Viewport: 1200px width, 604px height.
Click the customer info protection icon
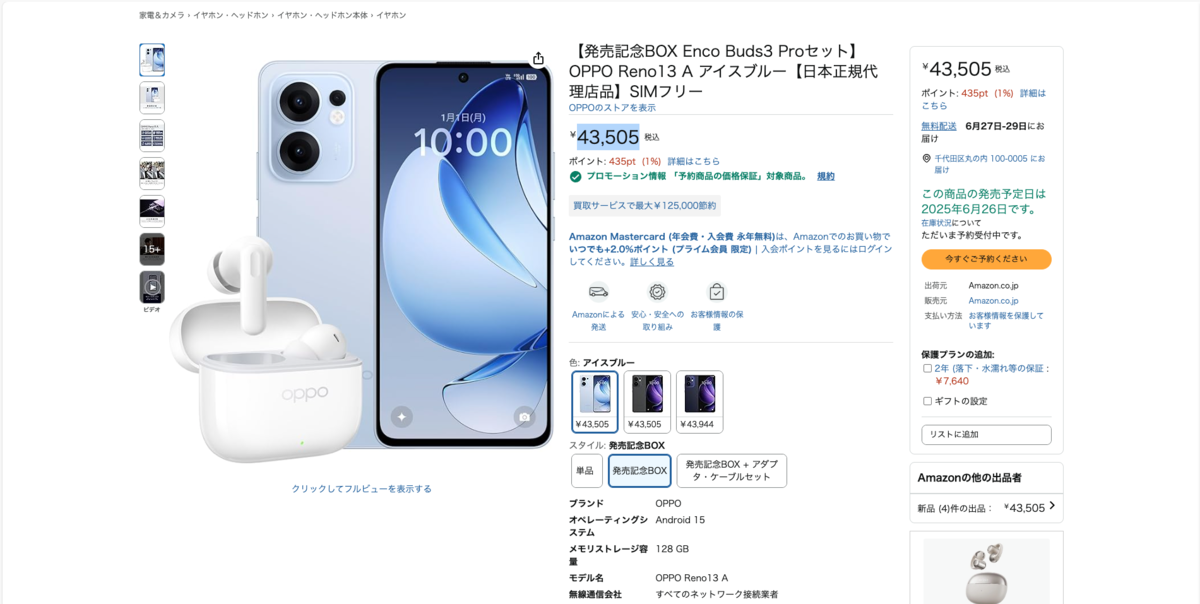click(x=717, y=292)
